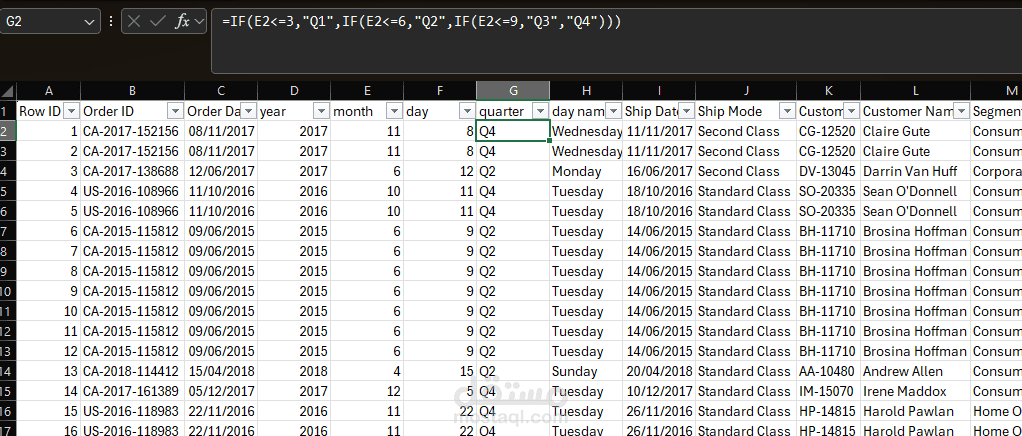The width and height of the screenshot is (1022, 436).
Task: Open Customer Name filter dropdown
Action: pyautogui.click(x=961, y=111)
